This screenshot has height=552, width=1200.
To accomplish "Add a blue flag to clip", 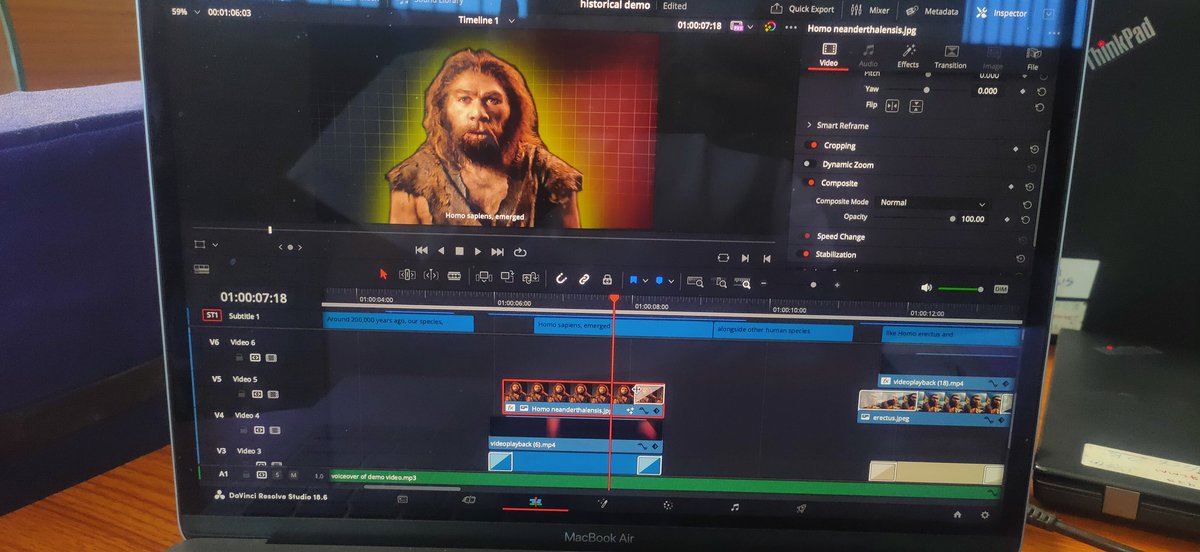I will [x=634, y=280].
